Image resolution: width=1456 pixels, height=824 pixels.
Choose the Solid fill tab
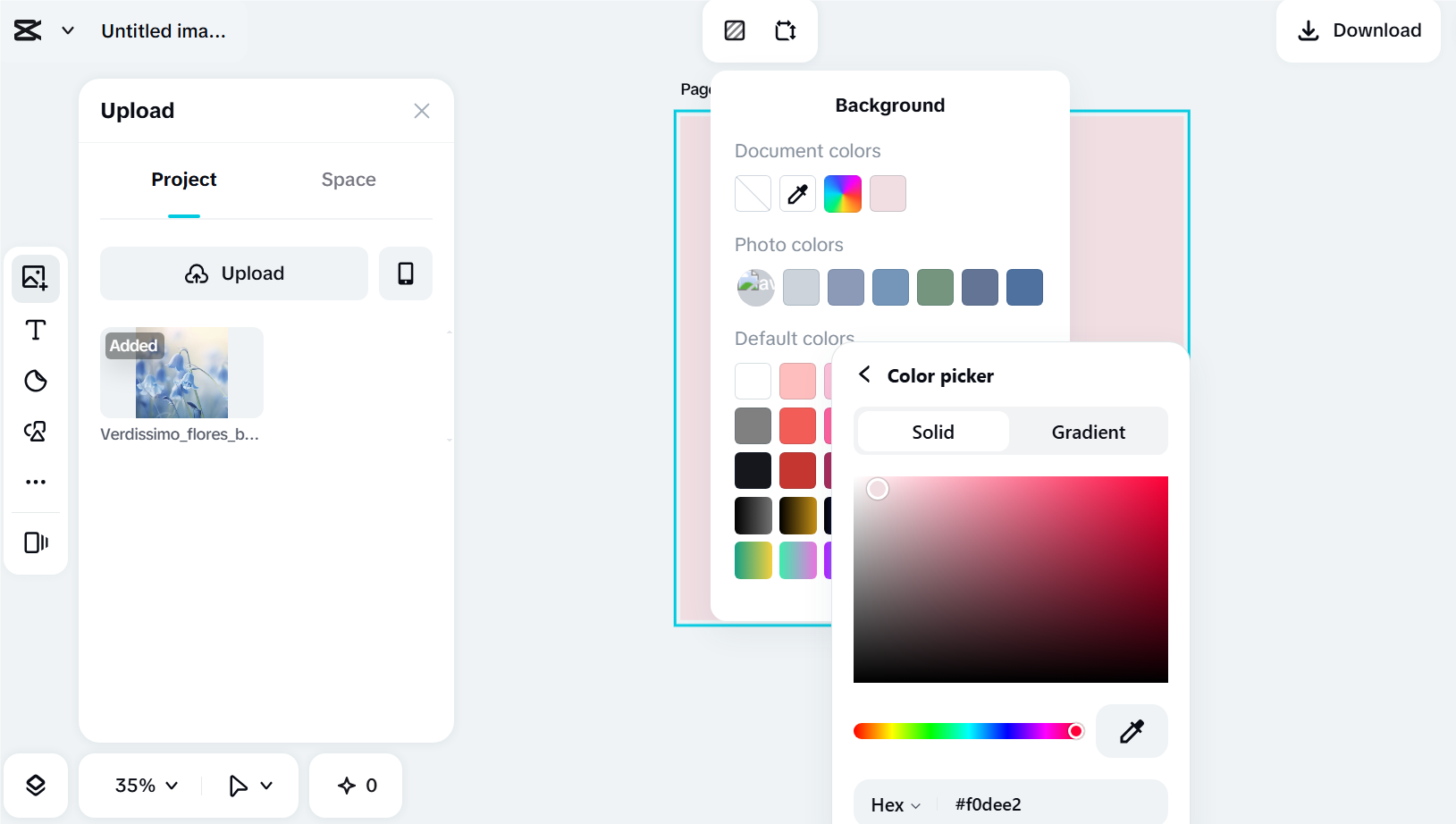[x=933, y=432]
